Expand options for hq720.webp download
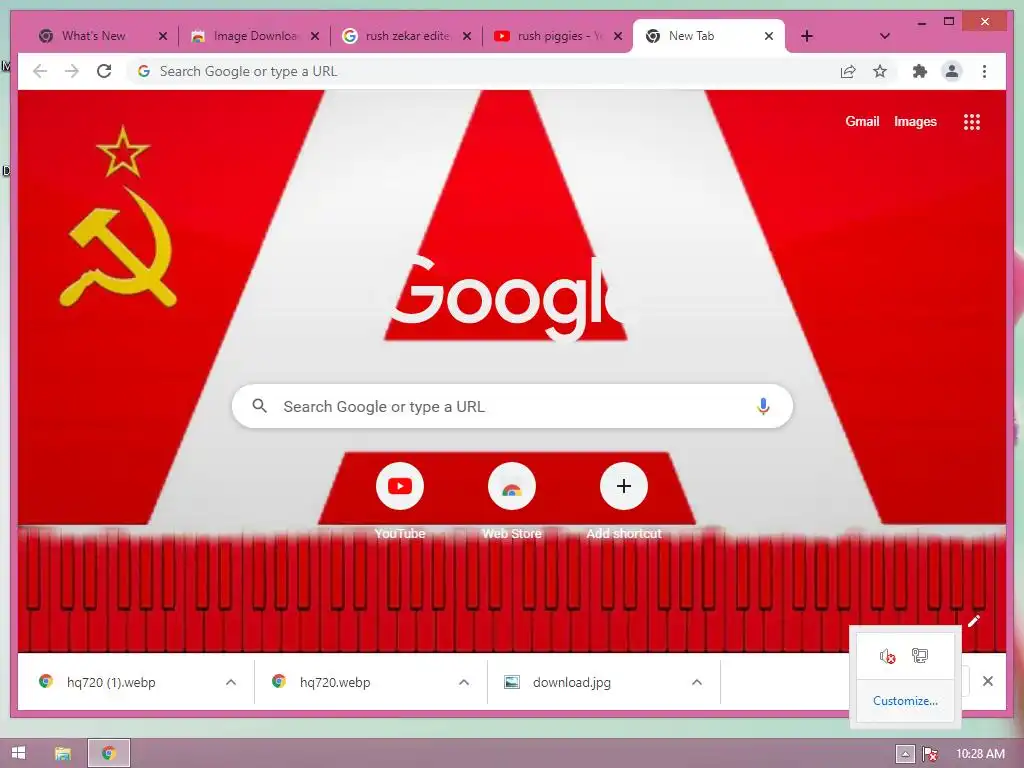Image resolution: width=1024 pixels, height=768 pixels. pyautogui.click(x=464, y=682)
